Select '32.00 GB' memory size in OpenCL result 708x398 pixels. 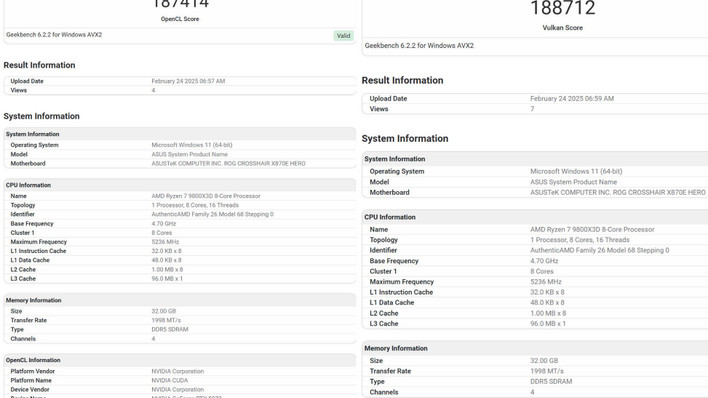pyautogui.click(x=164, y=311)
